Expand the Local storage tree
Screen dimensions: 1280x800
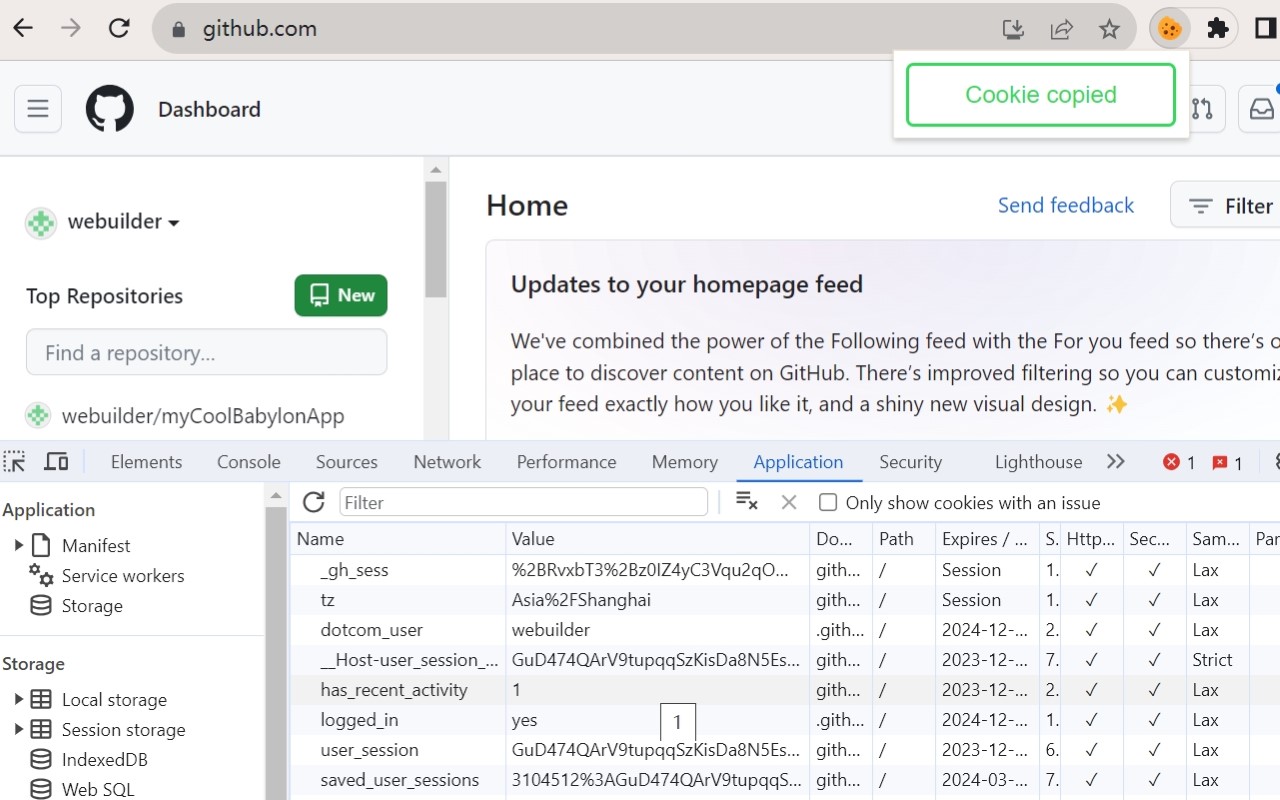(20, 699)
